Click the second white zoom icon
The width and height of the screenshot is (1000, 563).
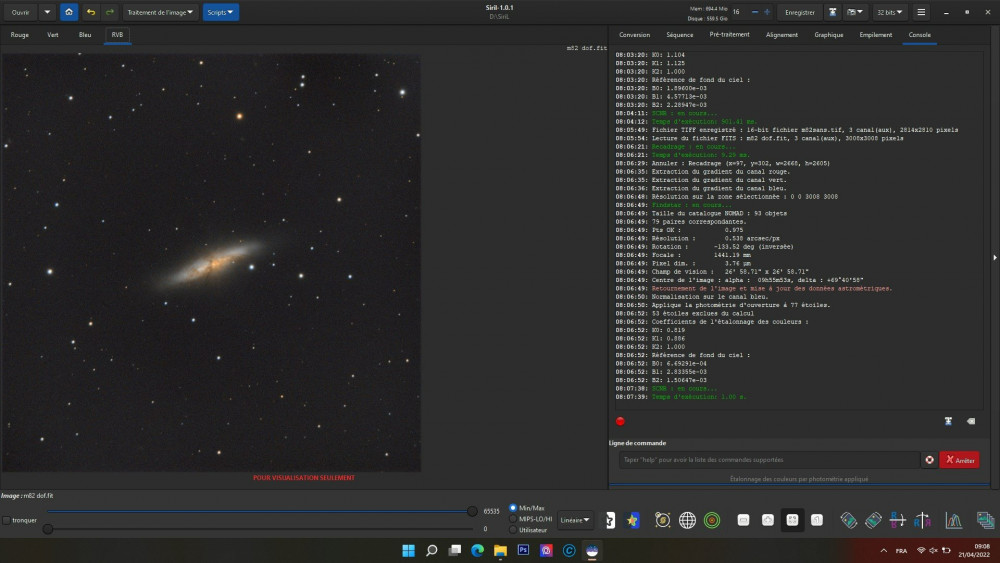[768, 520]
